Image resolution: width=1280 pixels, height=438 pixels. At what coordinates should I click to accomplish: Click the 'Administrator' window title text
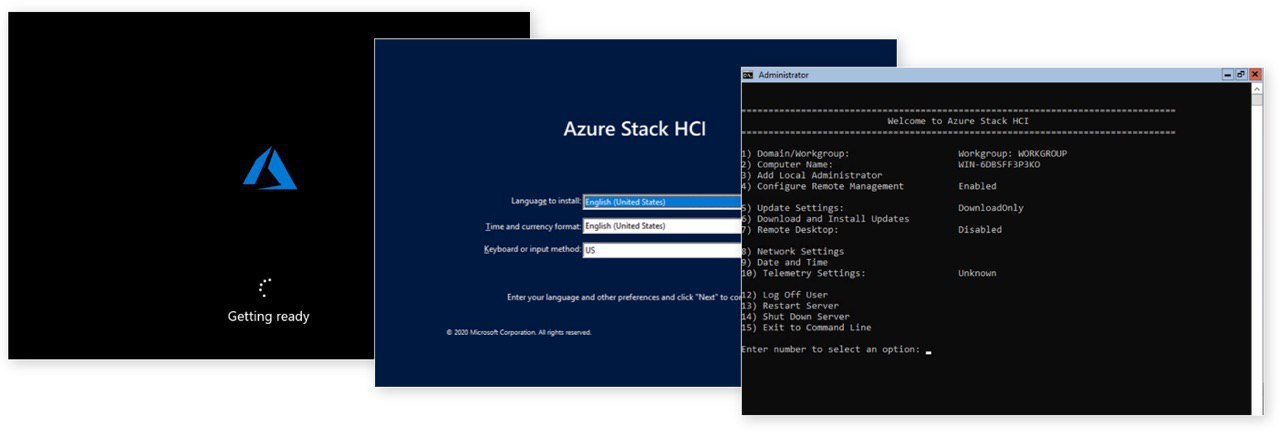(784, 75)
